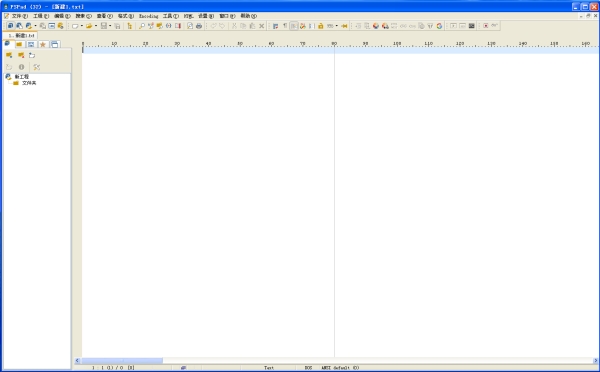Select the 新工程 project tree root
This screenshot has height=372, width=600.
pos(21,77)
